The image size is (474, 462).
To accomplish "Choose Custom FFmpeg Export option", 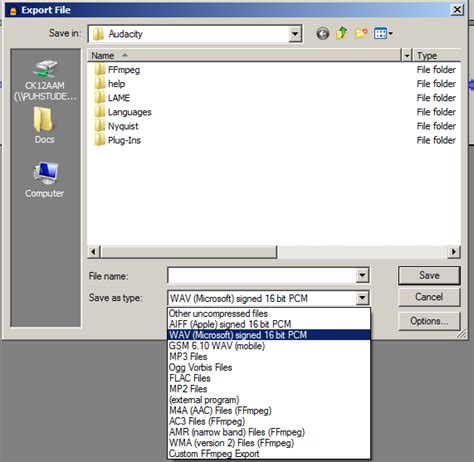I will (269, 454).
